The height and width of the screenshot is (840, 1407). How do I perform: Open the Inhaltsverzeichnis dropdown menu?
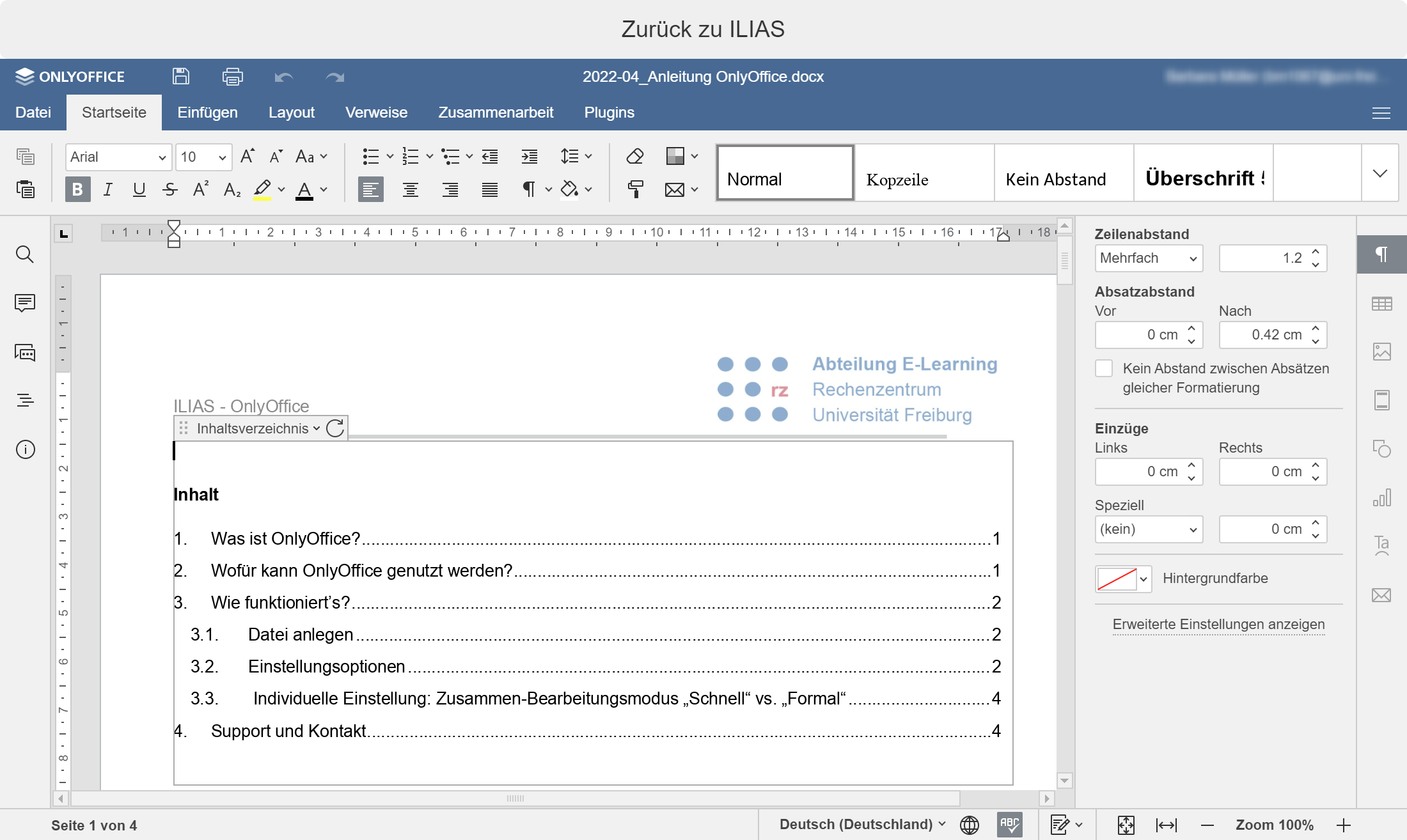pos(258,428)
